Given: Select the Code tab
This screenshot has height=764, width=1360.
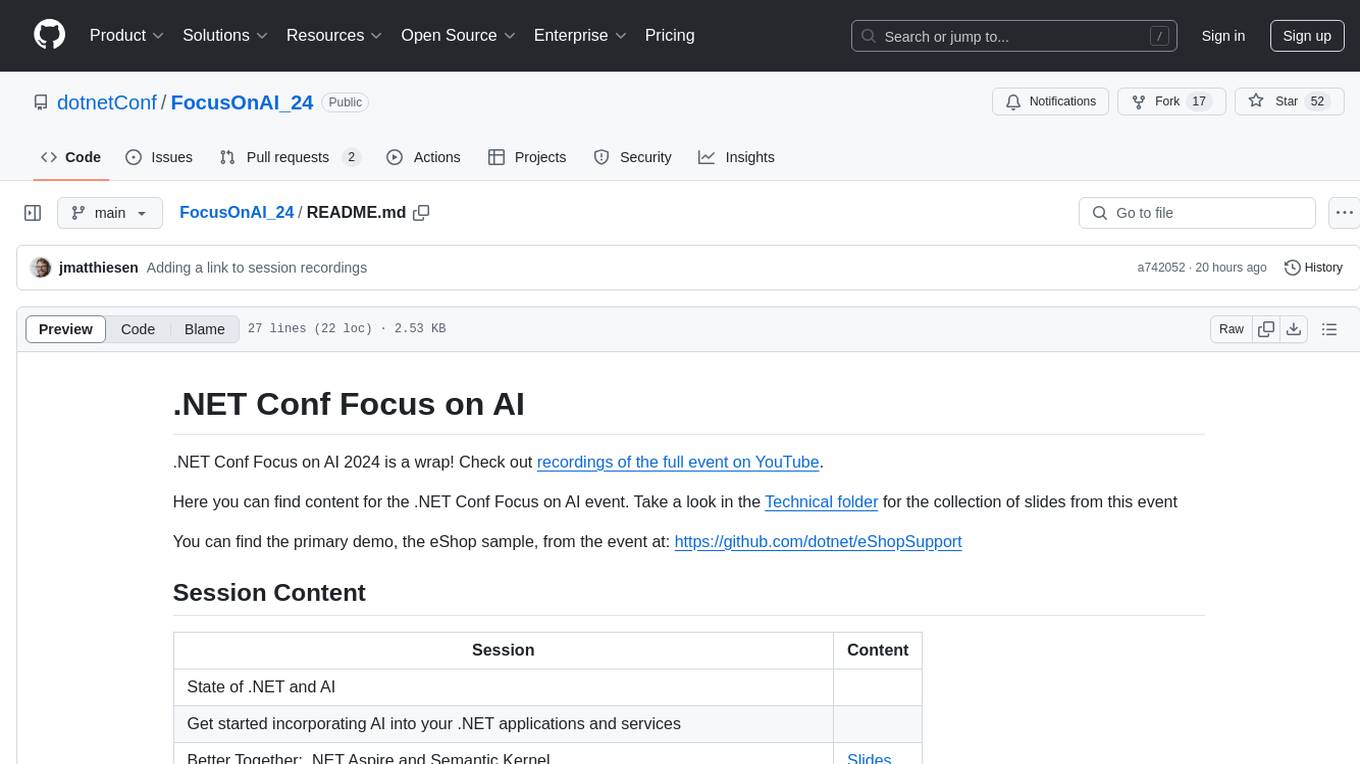Looking at the screenshot, I should click(71, 157).
